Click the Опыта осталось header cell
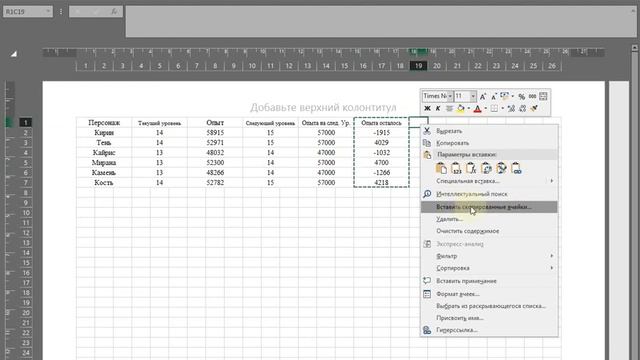The width and height of the screenshot is (640, 360). pyautogui.click(x=381, y=122)
